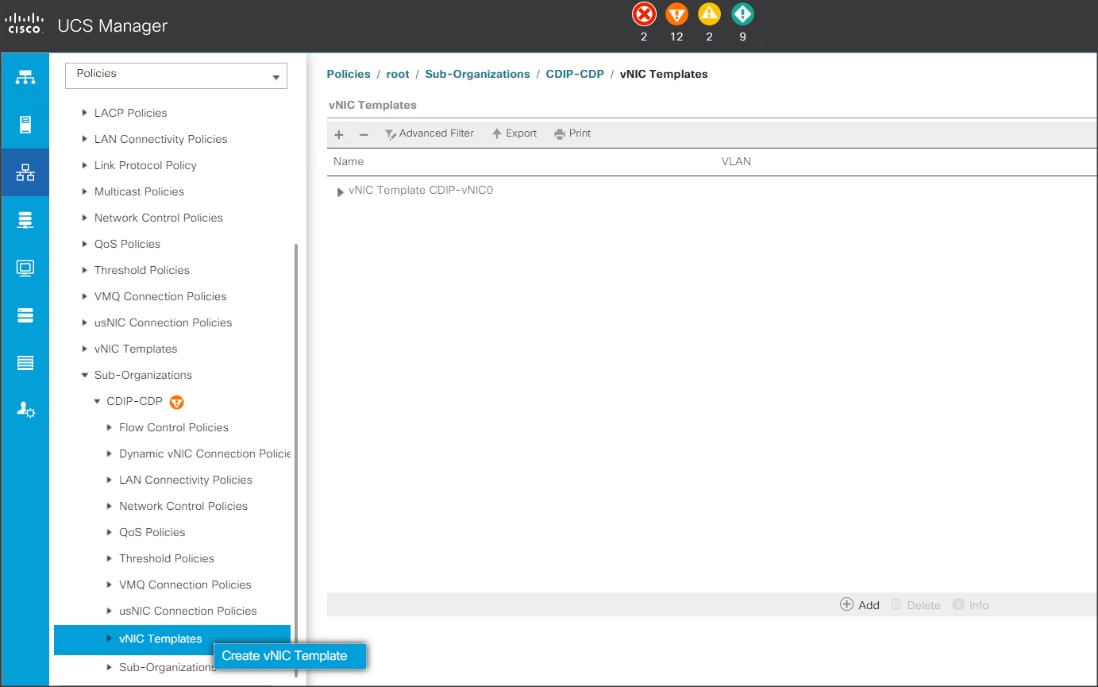The height and width of the screenshot is (687, 1098).
Task: Expand Multicast Policies node
Action: click(x=84, y=191)
